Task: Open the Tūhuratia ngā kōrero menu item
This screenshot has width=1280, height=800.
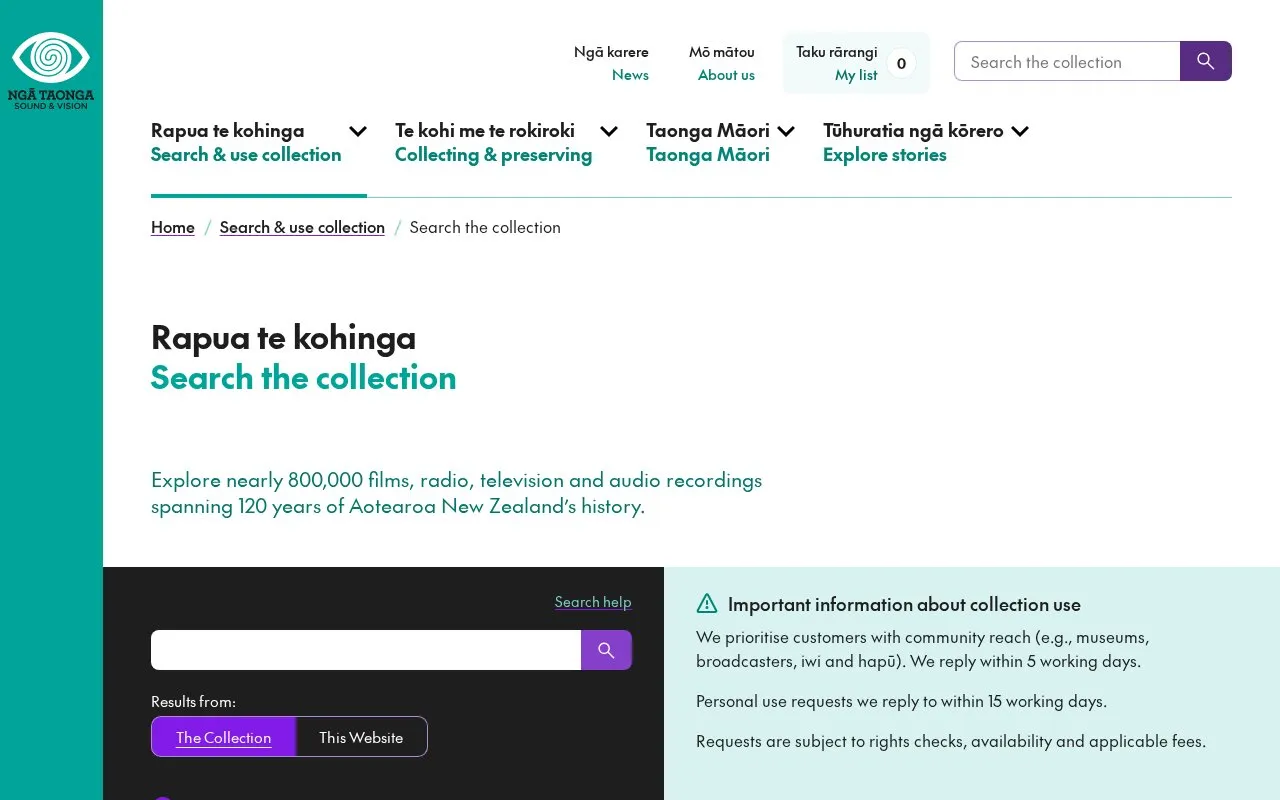Action: click(913, 142)
